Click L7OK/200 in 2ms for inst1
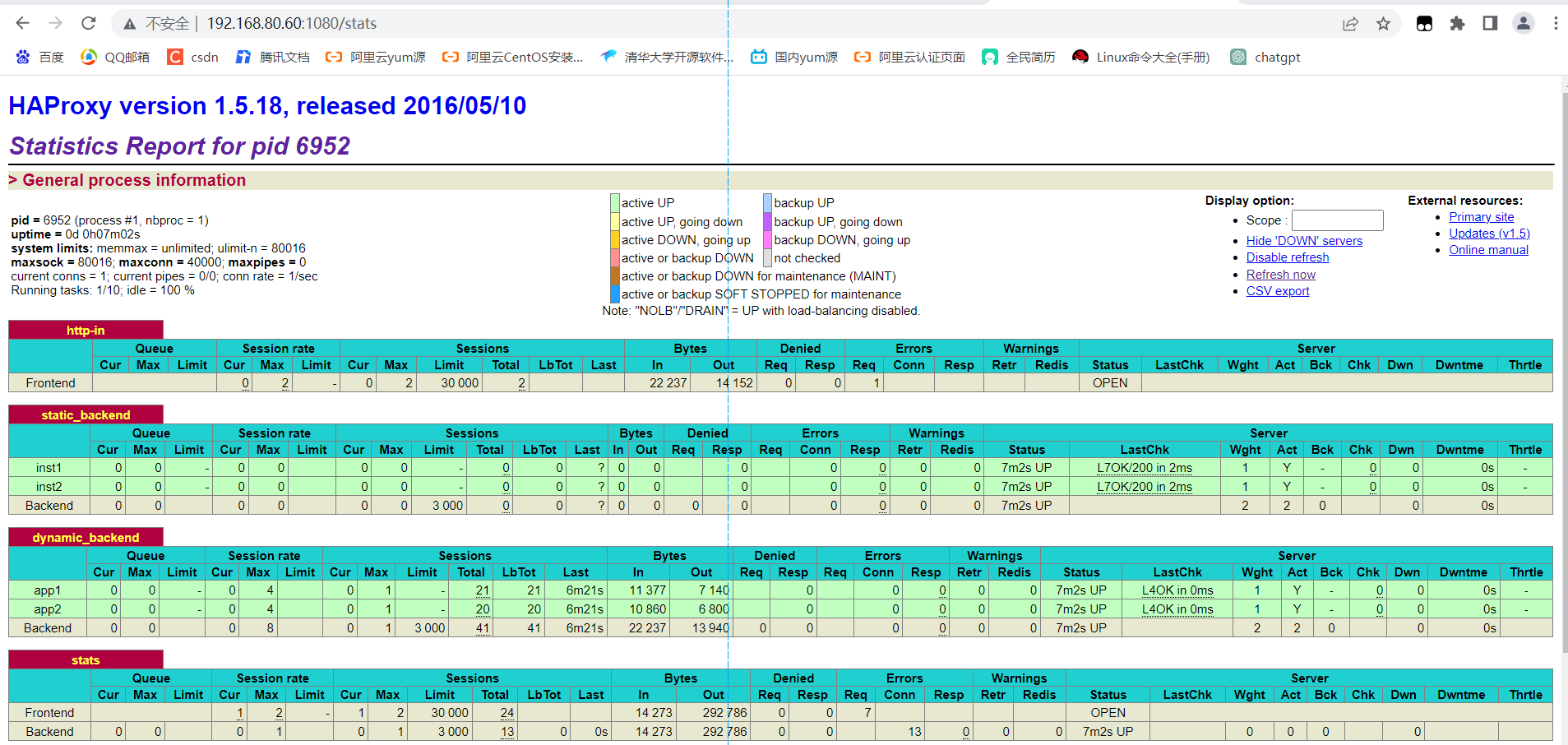This screenshot has width=1568, height=745. (1145, 468)
